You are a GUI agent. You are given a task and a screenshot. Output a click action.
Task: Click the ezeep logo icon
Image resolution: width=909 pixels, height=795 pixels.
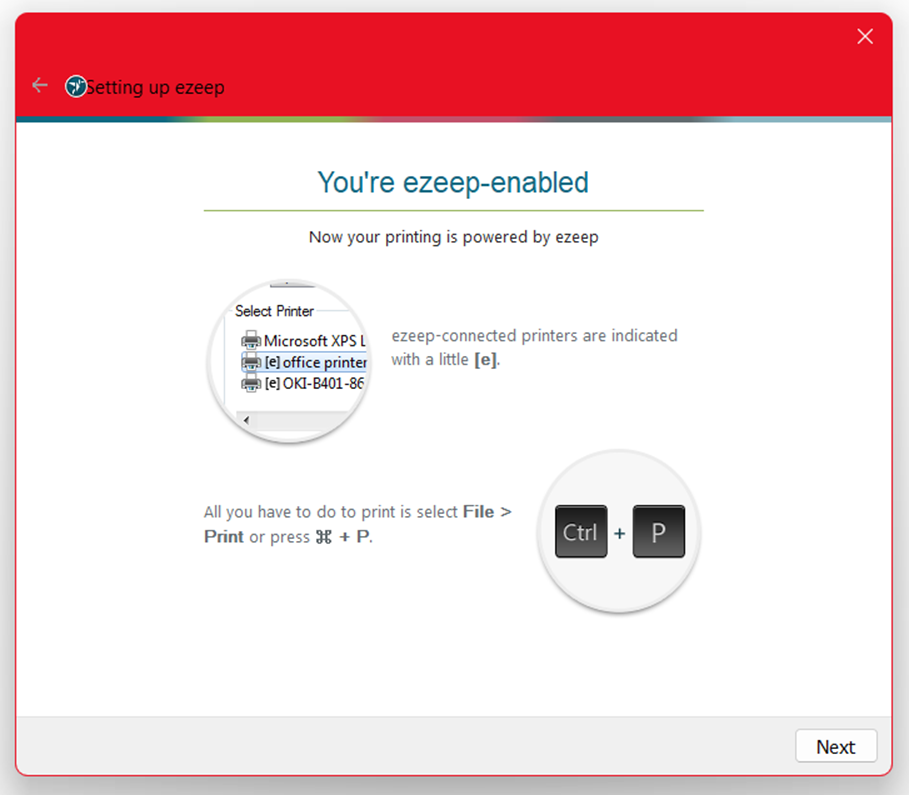[75, 86]
